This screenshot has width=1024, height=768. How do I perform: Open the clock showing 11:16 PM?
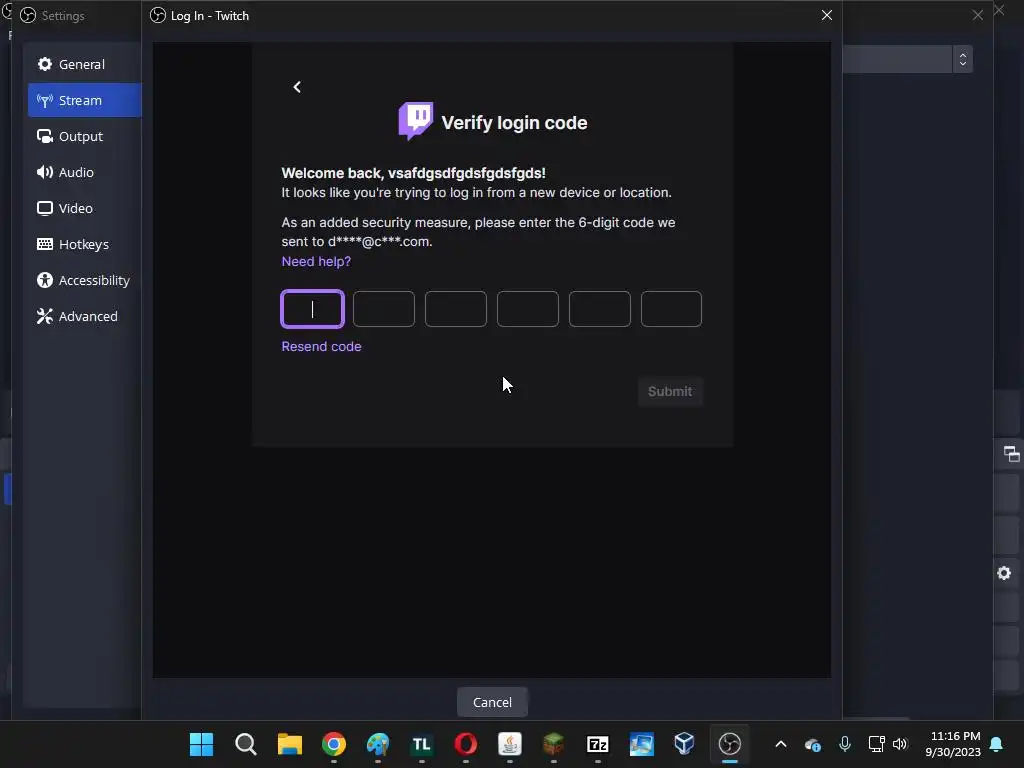click(x=953, y=744)
